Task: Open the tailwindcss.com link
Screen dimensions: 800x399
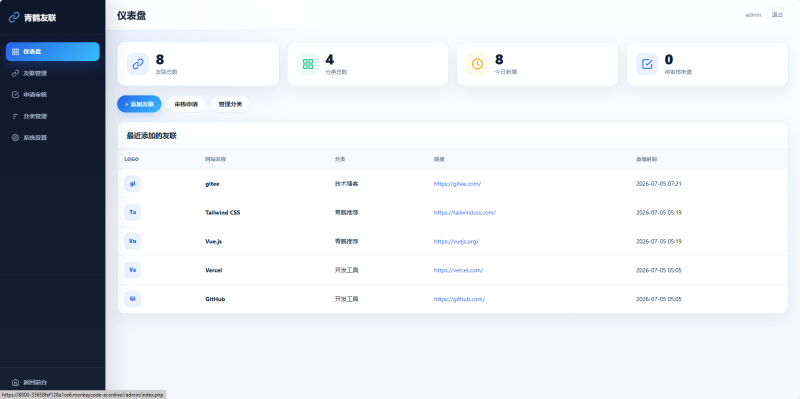Action: pyautogui.click(x=465, y=212)
